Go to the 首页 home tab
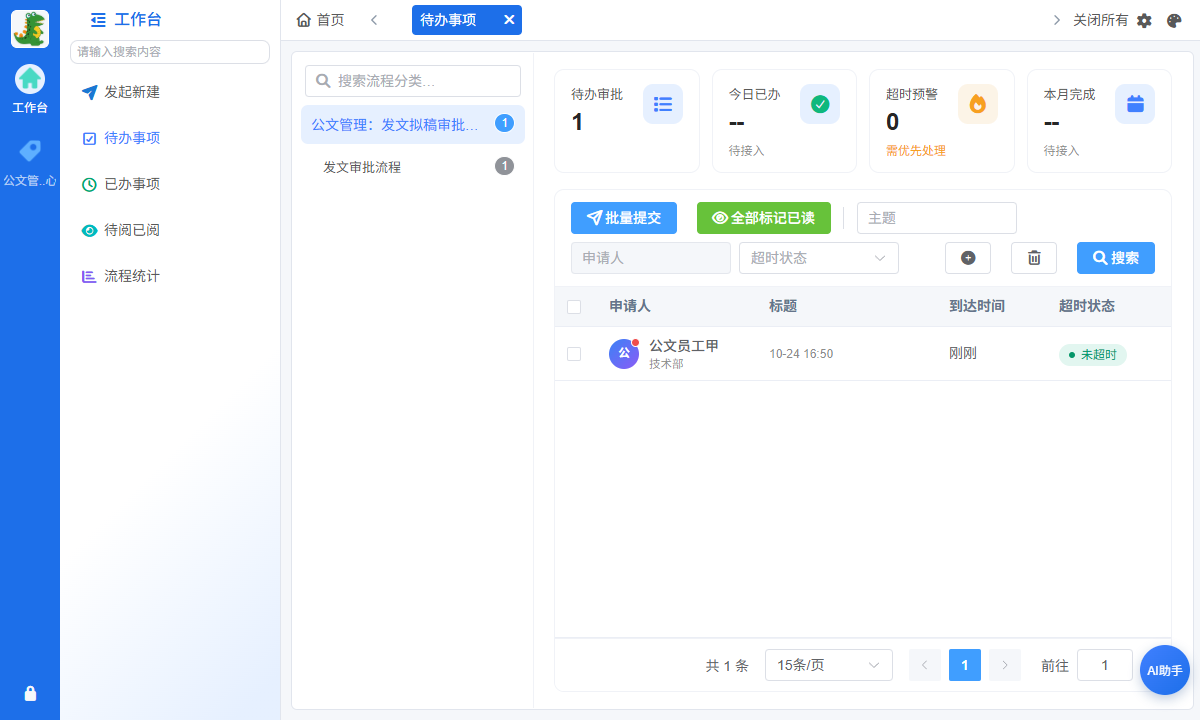 pyautogui.click(x=321, y=20)
